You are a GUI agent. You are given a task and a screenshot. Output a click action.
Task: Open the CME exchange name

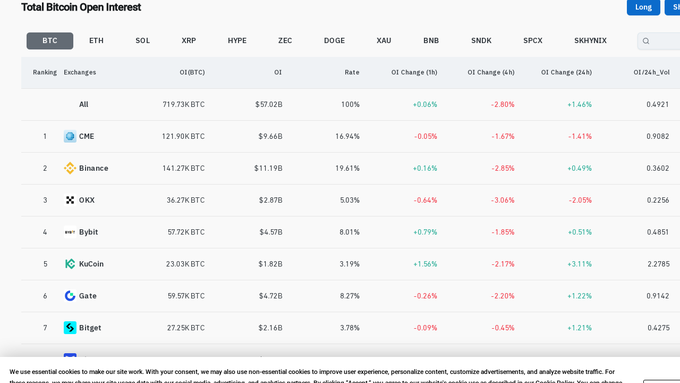86,136
